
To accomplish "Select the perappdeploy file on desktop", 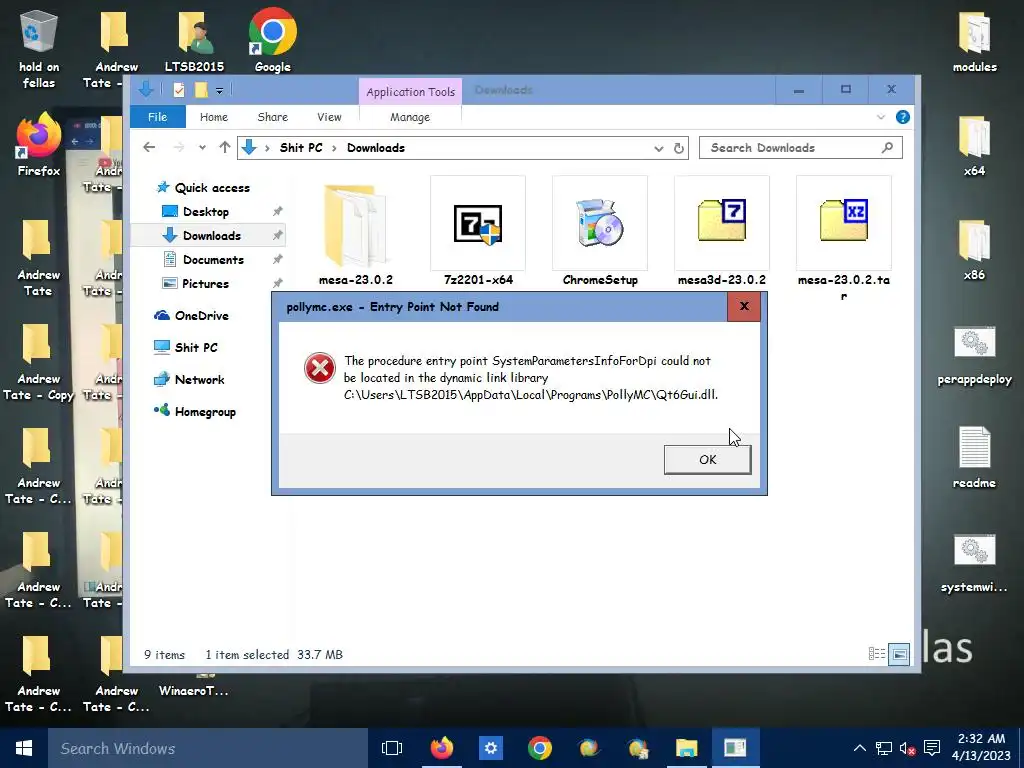I will click(x=974, y=355).
